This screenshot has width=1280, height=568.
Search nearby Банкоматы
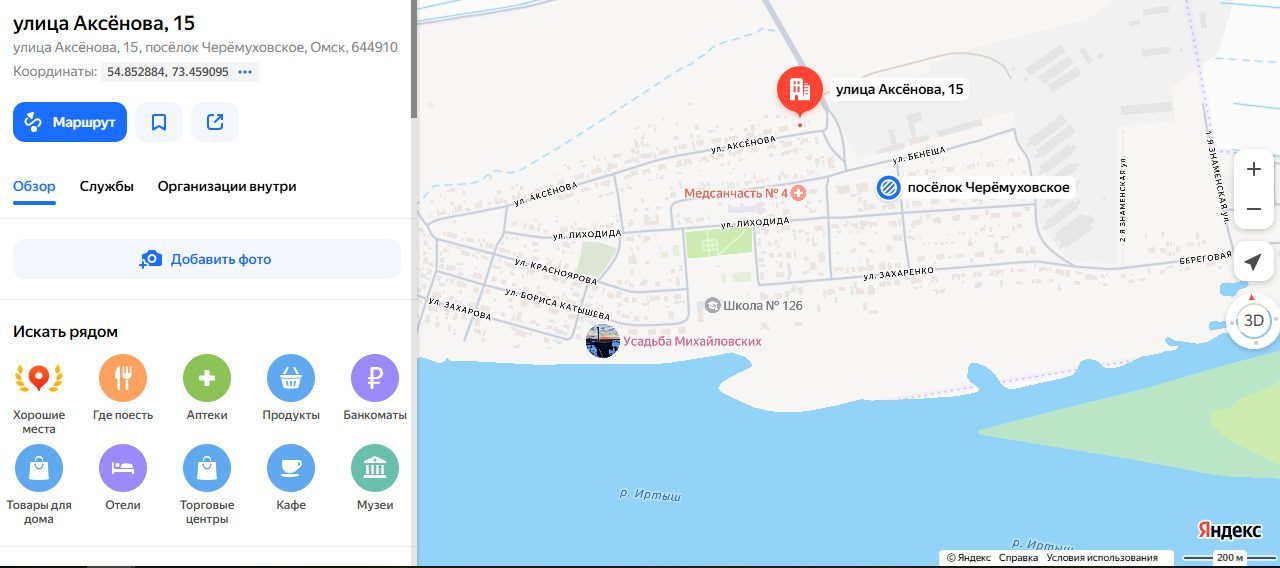[375, 378]
